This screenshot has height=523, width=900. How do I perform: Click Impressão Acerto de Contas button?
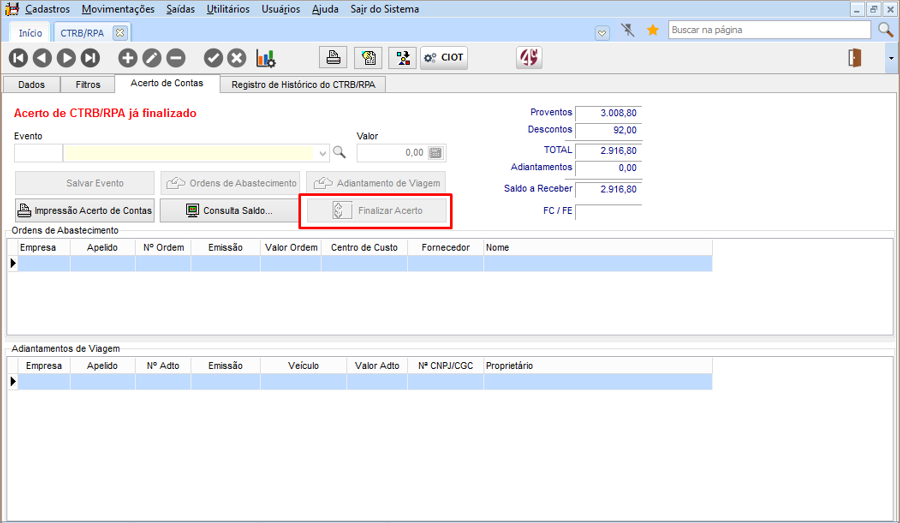(84, 211)
